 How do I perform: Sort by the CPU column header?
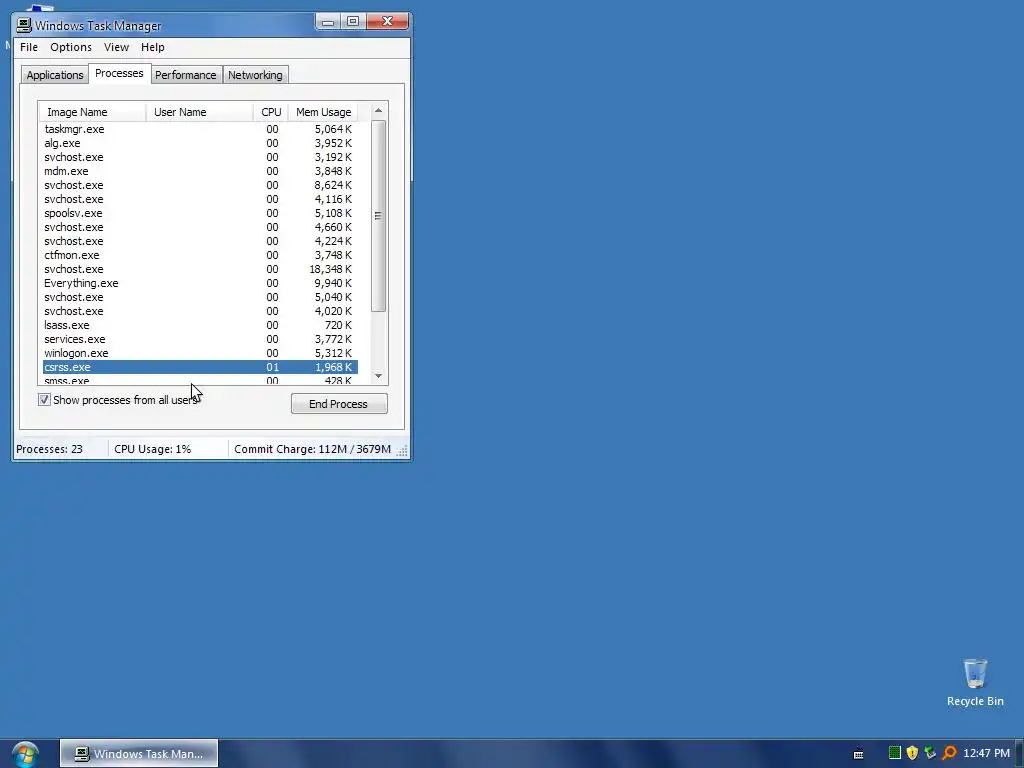(x=271, y=112)
